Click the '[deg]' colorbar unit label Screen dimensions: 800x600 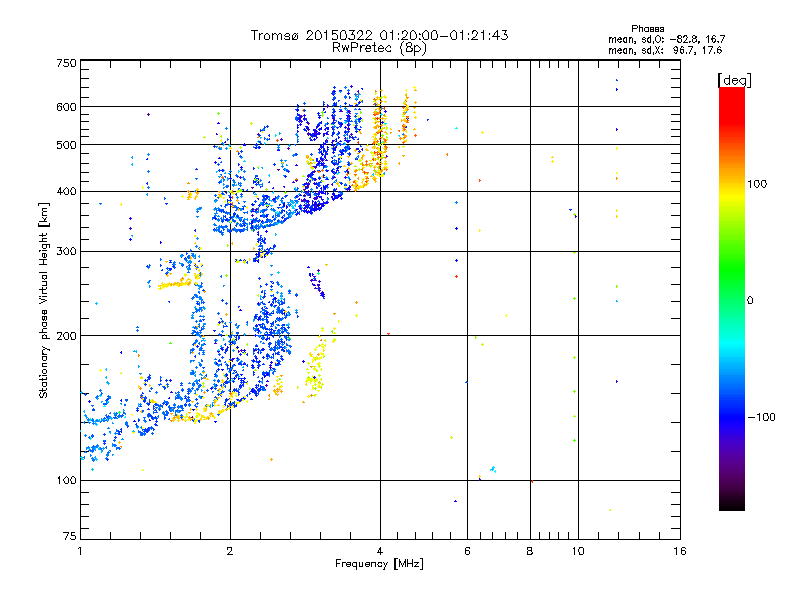pyautogui.click(x=734, y=80)
